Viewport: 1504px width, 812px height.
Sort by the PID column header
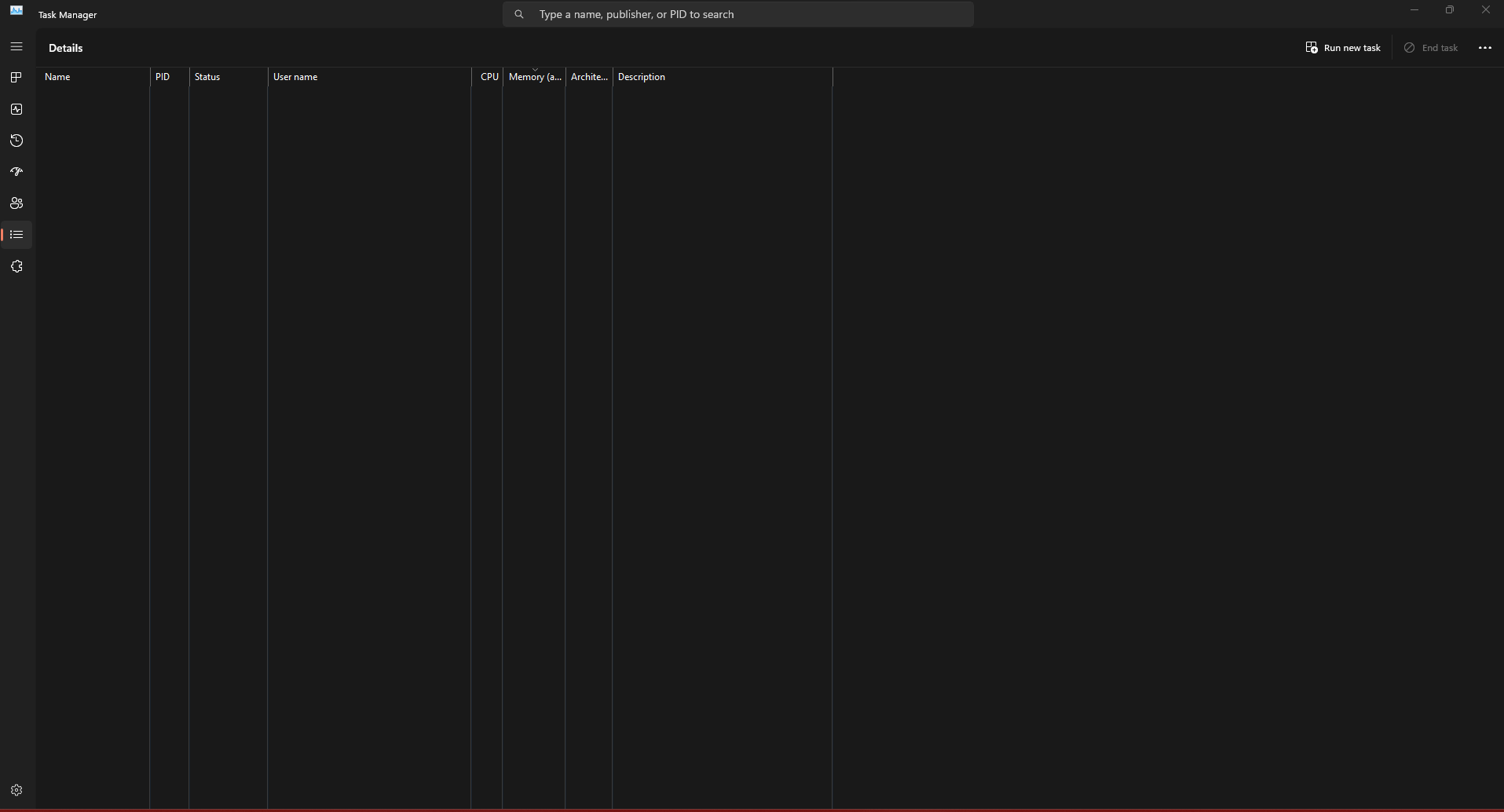pyautogui.click(x=170, y=77)
